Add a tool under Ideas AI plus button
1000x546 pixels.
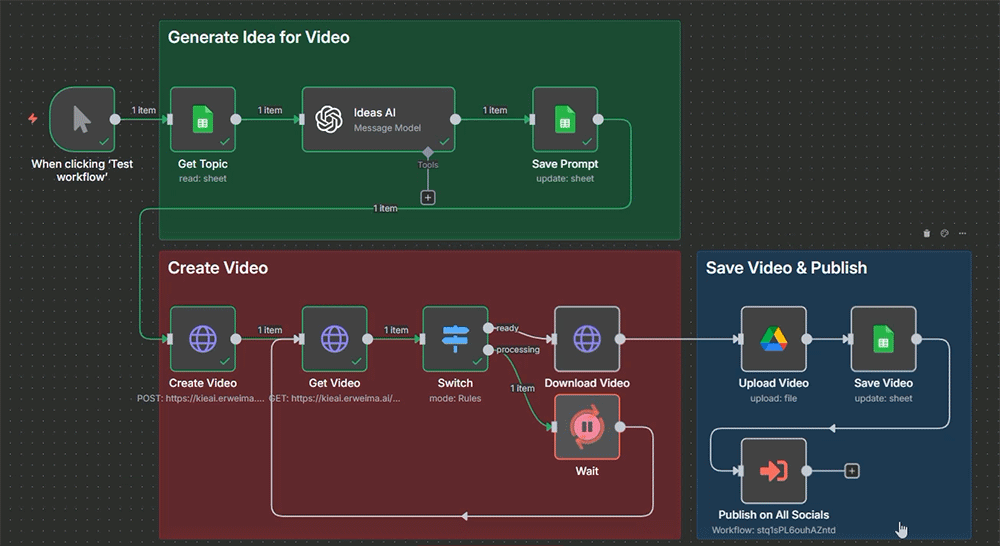[x=428, y=198]
